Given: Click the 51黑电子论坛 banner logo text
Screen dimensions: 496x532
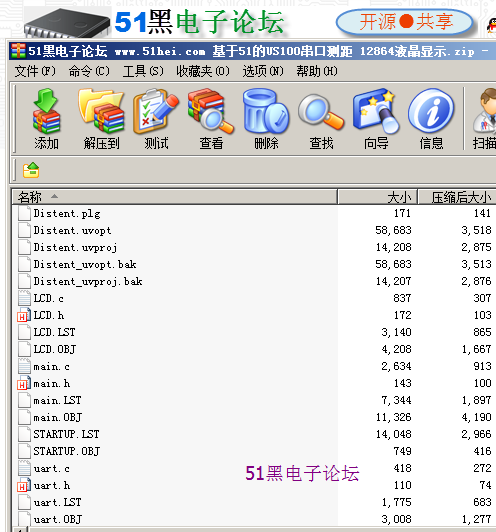Looking at the screenshot, I should [x=199, y=22].
